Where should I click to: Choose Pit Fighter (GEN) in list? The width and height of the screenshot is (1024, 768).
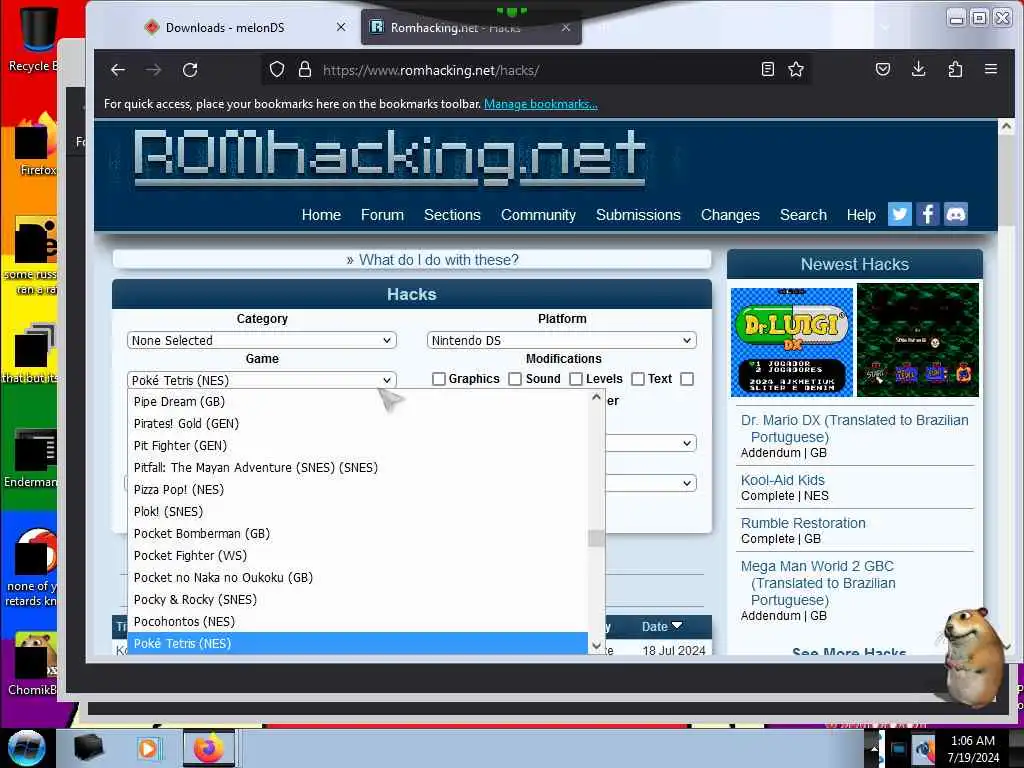[x=358, y=445]
